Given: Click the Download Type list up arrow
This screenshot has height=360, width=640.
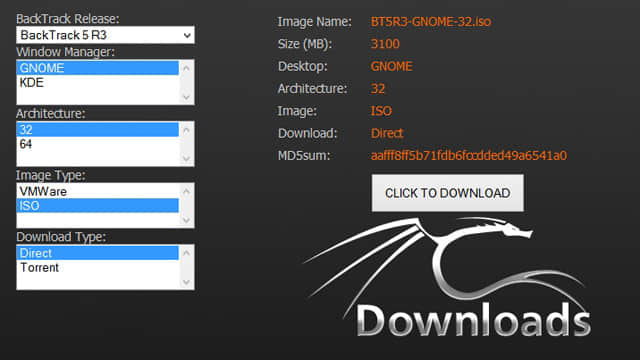Looking at the screenshot, I should (187, 253).
